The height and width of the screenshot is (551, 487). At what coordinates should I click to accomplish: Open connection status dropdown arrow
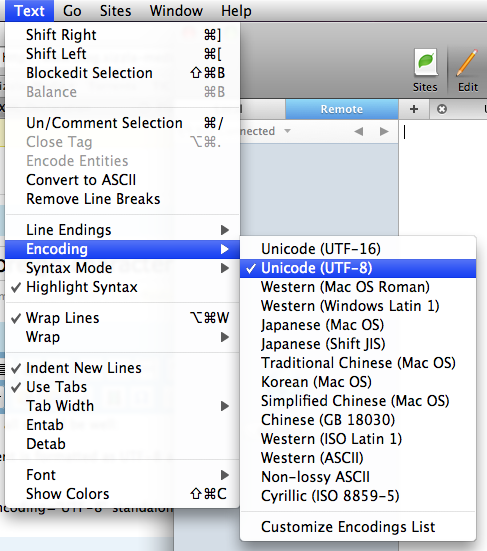287,131
